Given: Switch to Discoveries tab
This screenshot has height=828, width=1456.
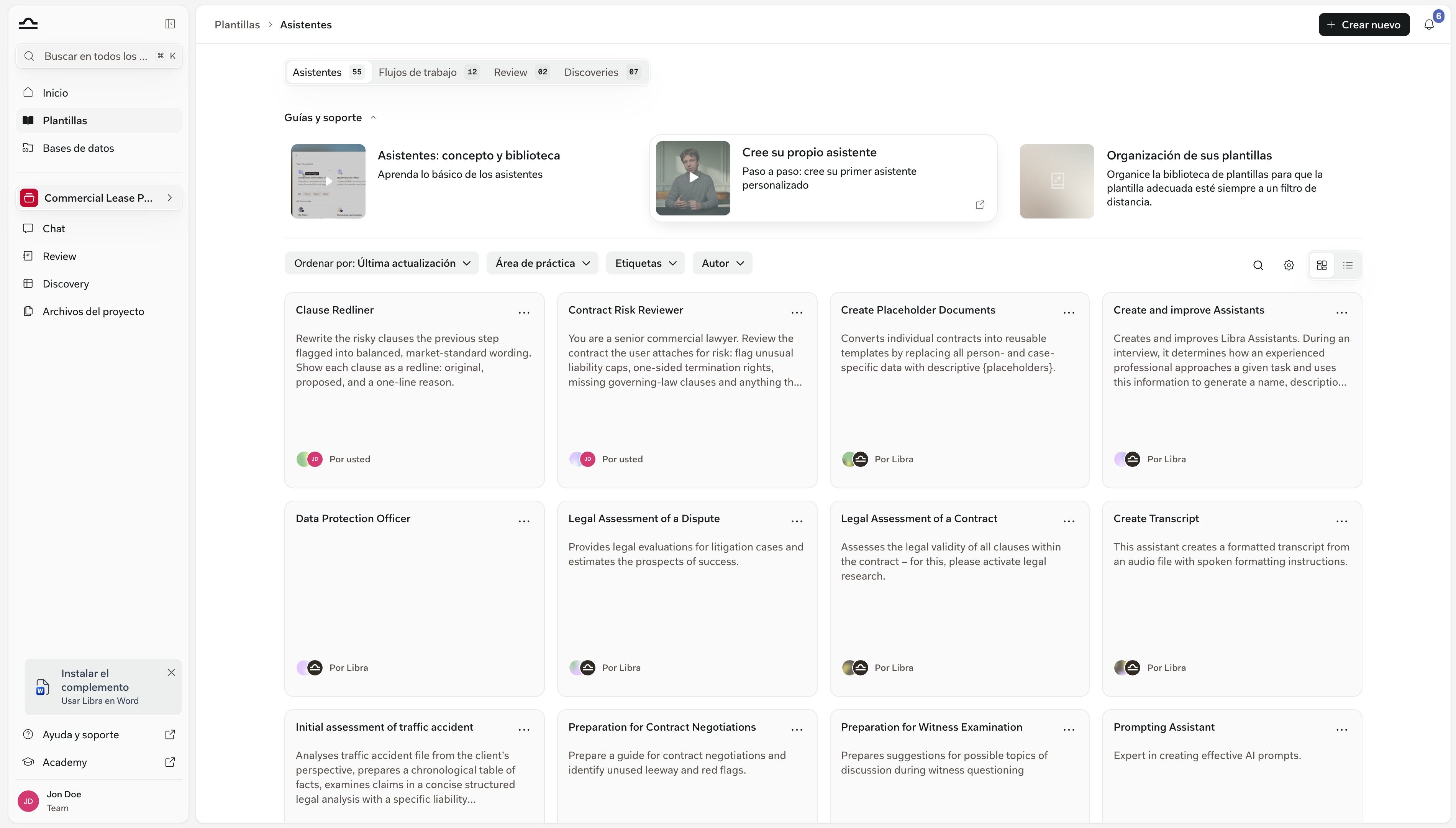Looking at the screenshot, I should click(602, 72).
